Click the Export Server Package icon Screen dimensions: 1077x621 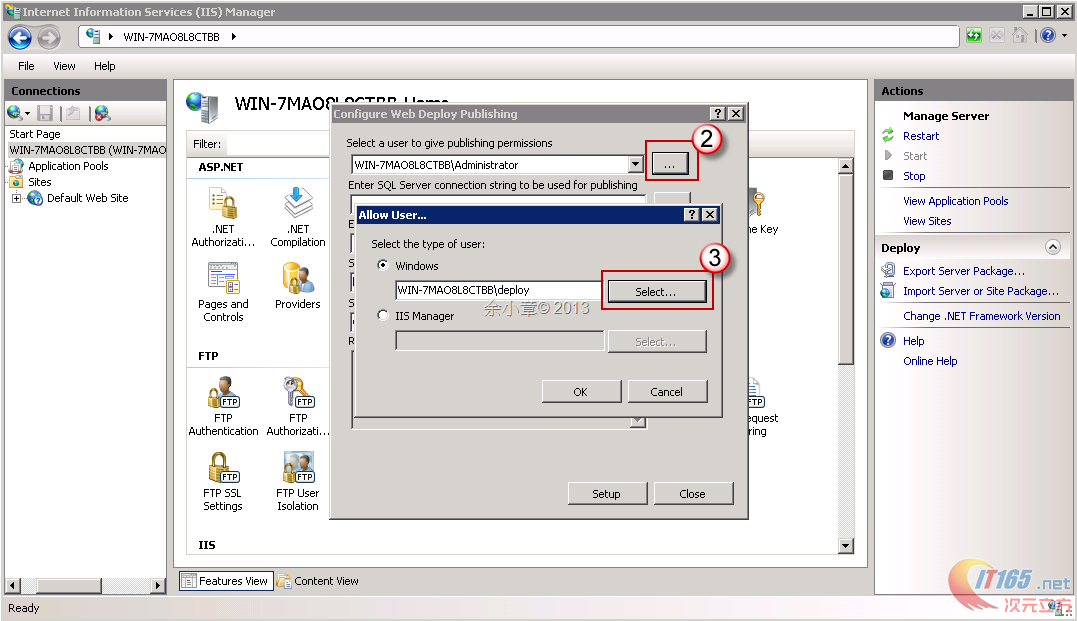tap(888, 270)
